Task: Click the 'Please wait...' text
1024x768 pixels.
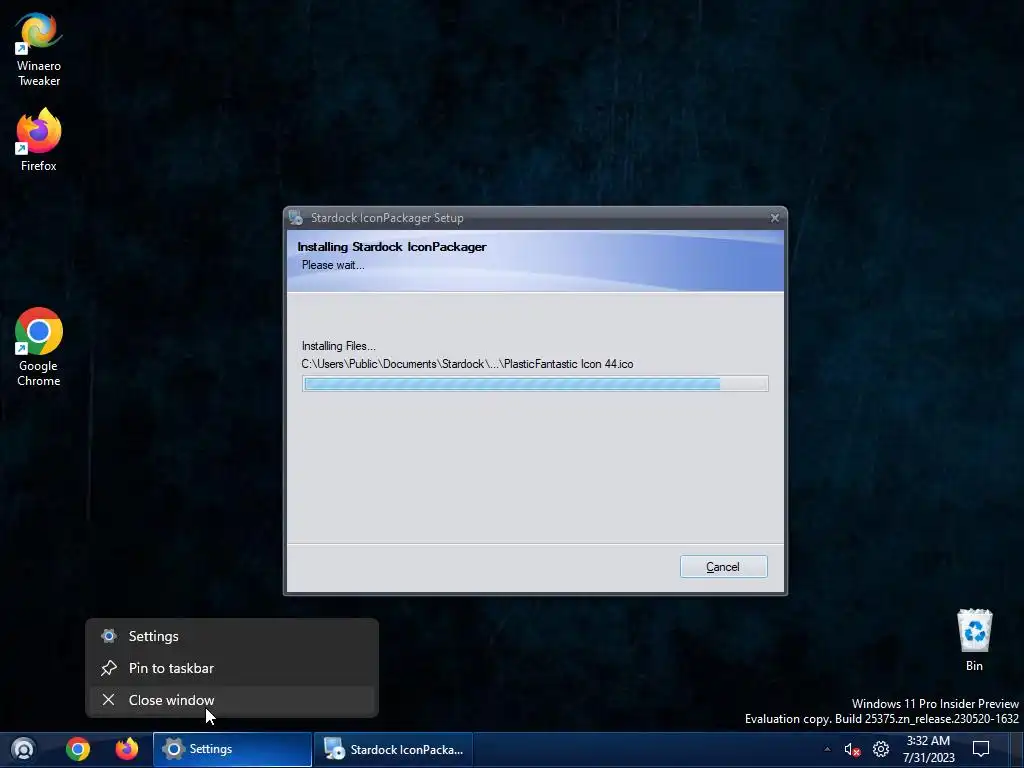Action: [333, 265]
